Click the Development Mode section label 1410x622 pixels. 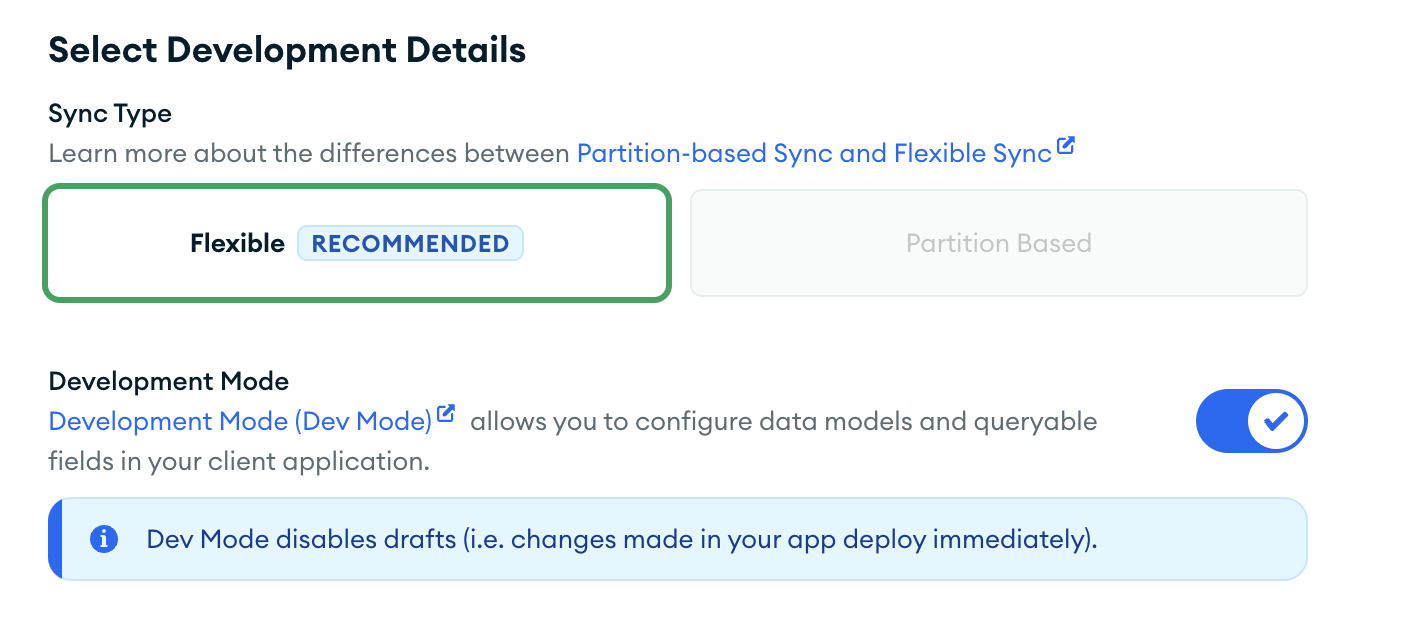click(169, 381)
